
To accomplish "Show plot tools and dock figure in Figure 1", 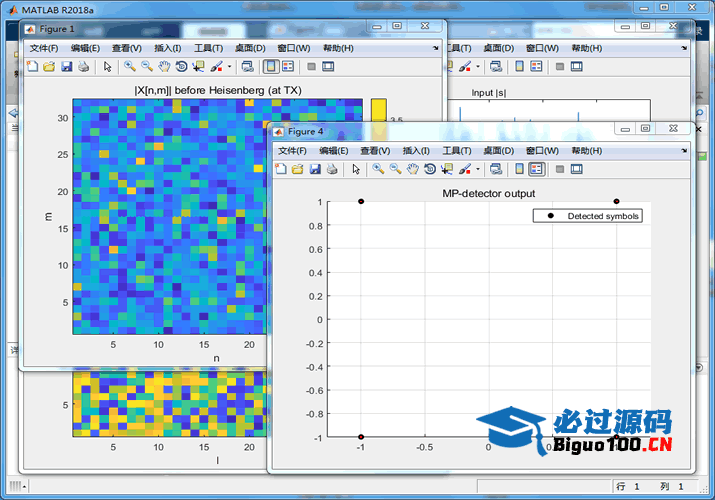I will coord(328,67).
